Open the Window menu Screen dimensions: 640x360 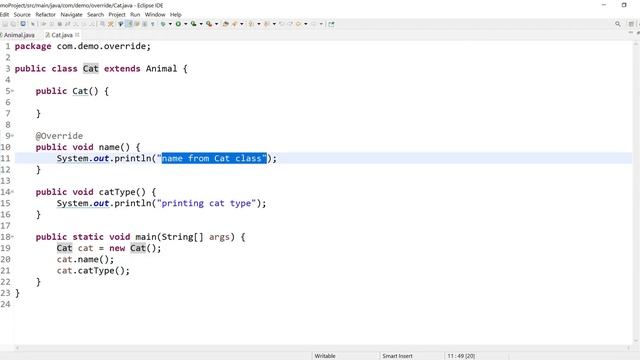(x=155, y=14)
